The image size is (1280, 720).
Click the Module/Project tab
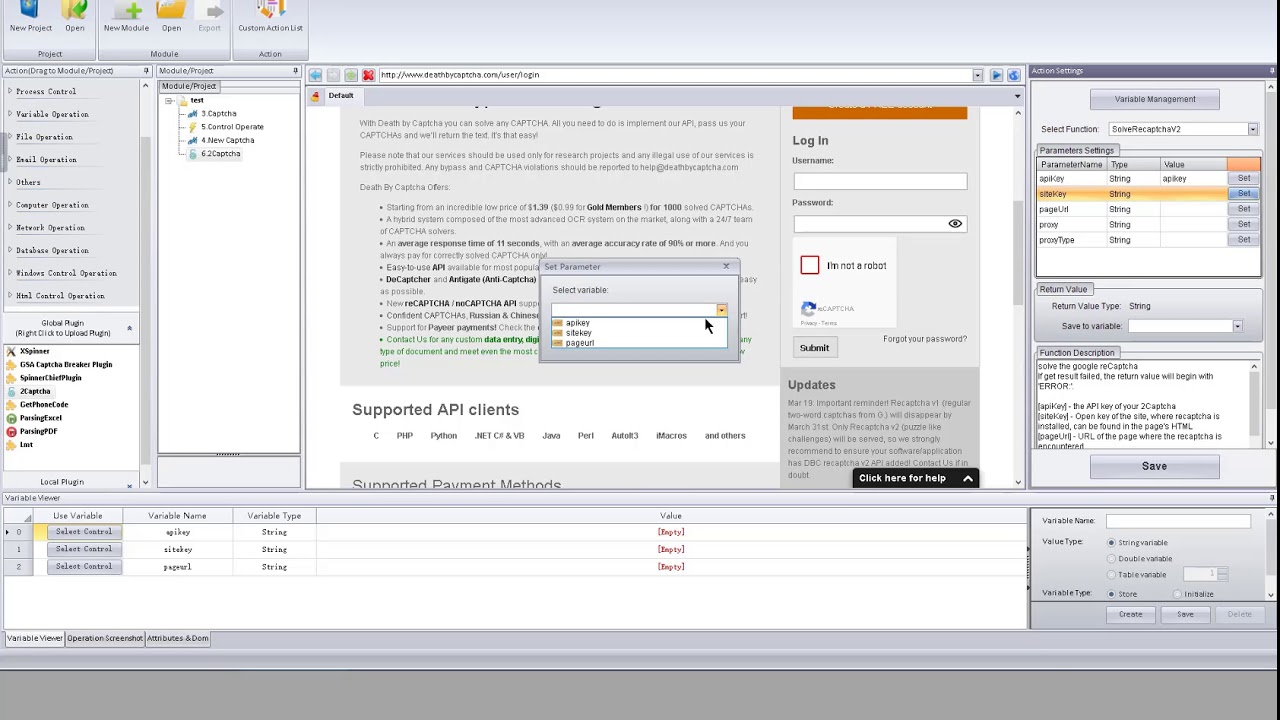point(188,86)
